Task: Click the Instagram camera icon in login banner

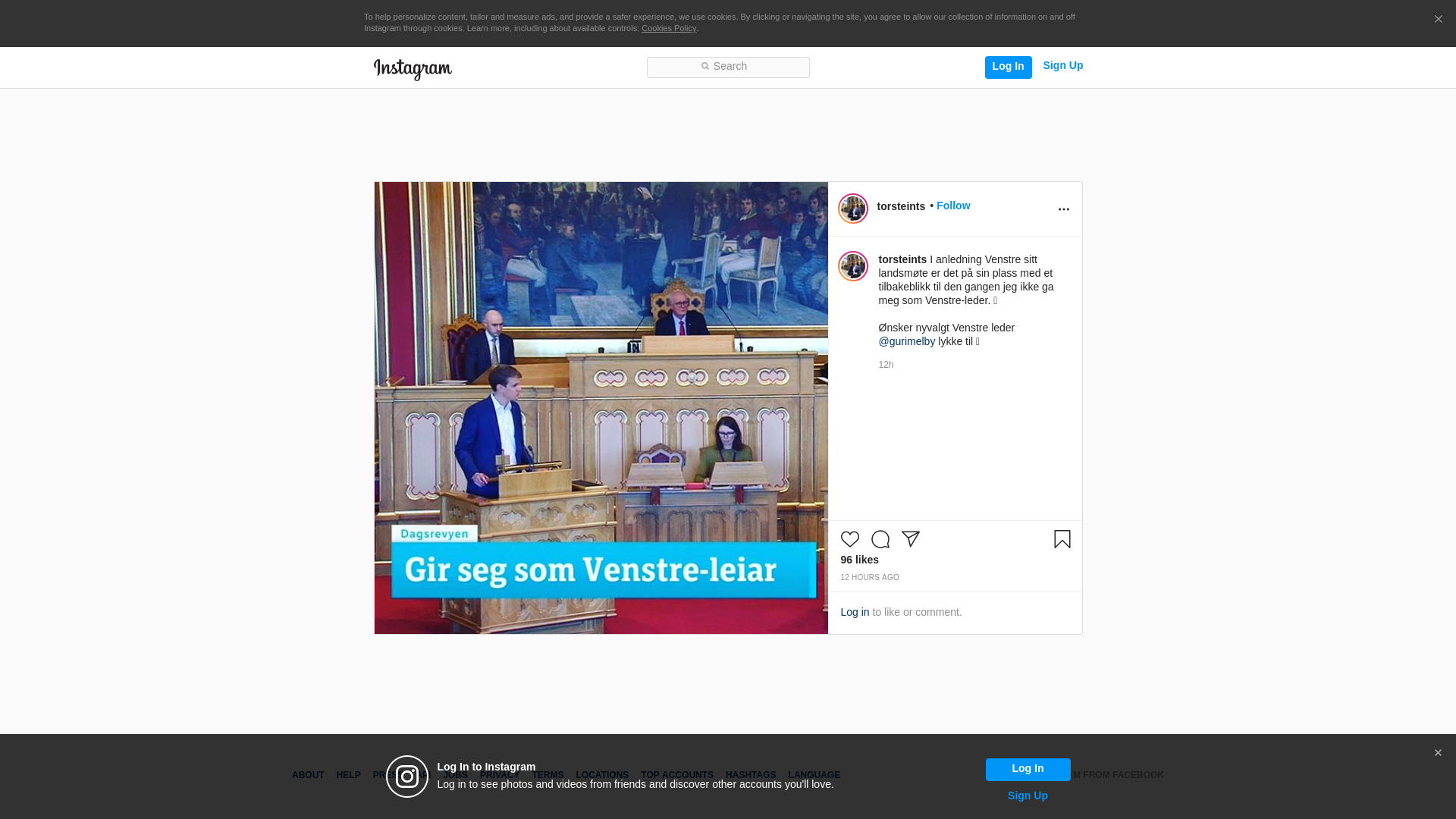Action: [407, 777]
